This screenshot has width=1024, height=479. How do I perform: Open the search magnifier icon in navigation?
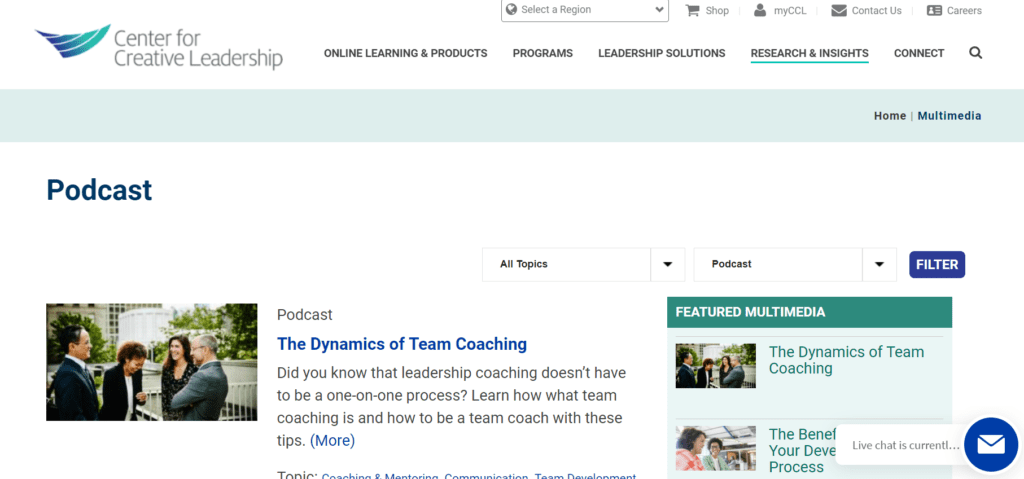click(975, 53)
